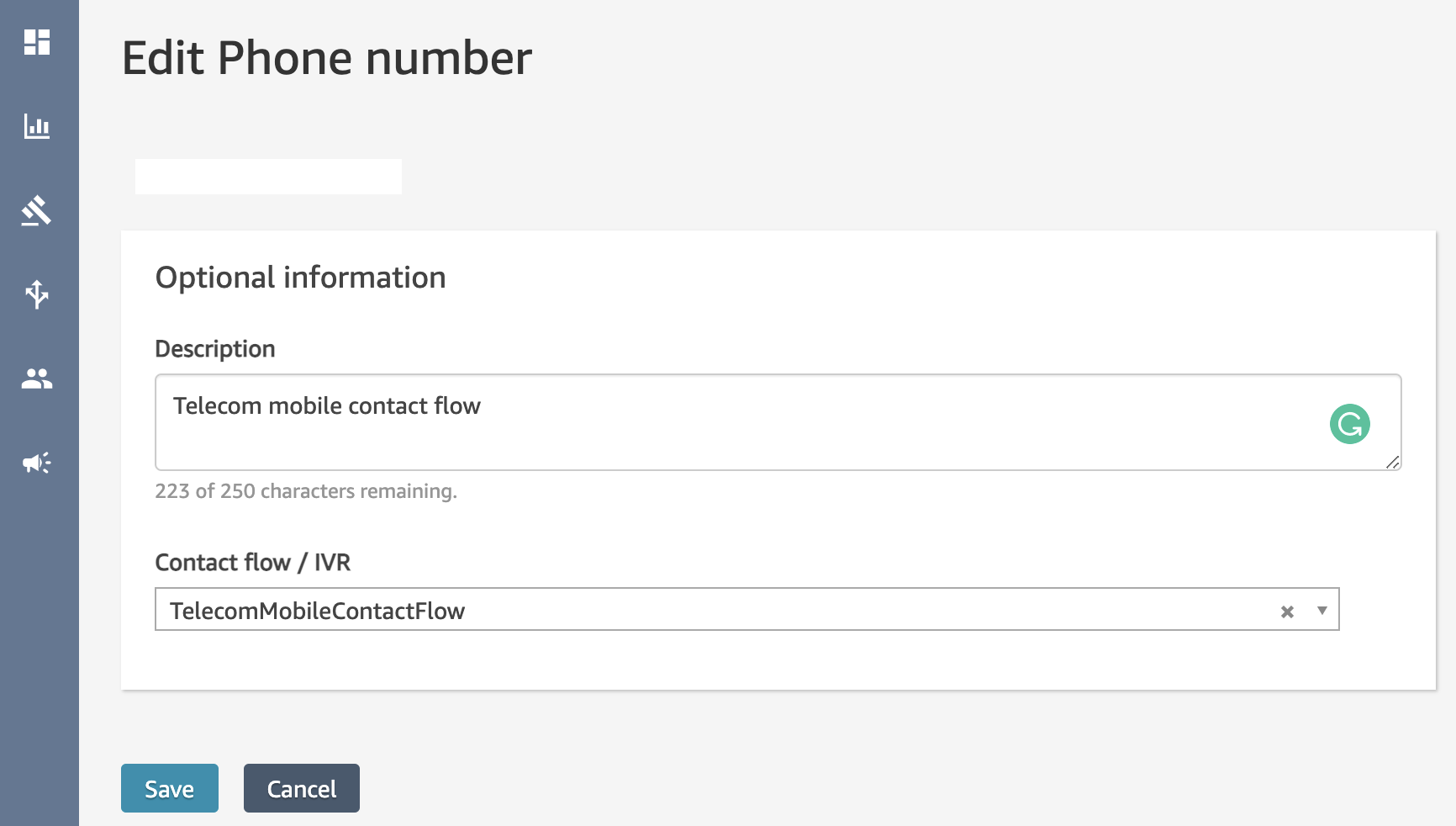Screen dimensions: 1456x826
Task: Click the TelecomMobileContactFlow selected value
Action: (318, 611)
